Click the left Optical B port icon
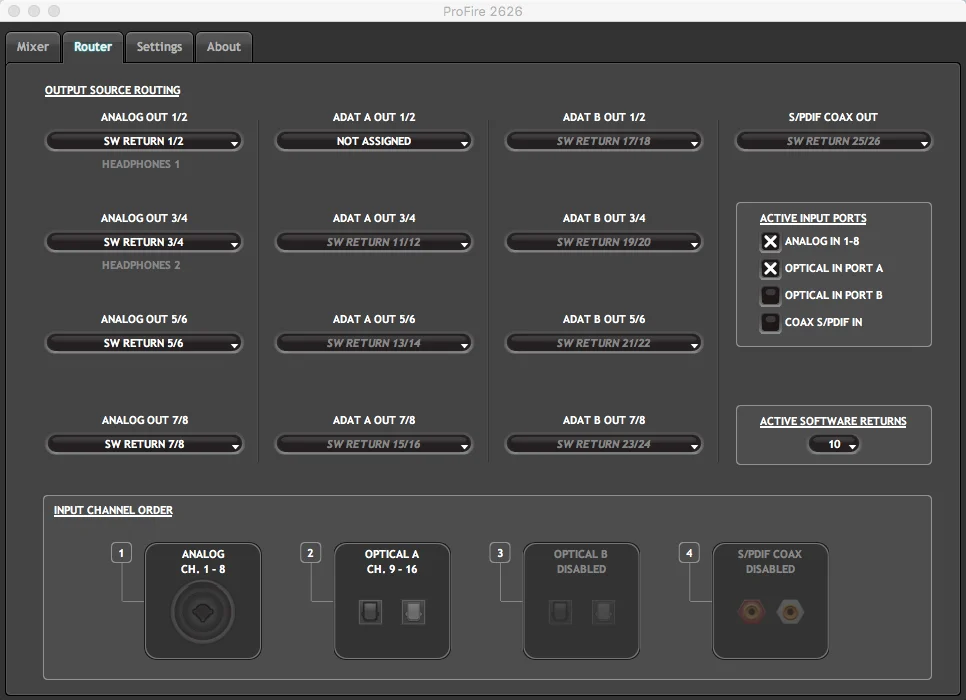This screenshot has height=700, width=966. [560, 612]
